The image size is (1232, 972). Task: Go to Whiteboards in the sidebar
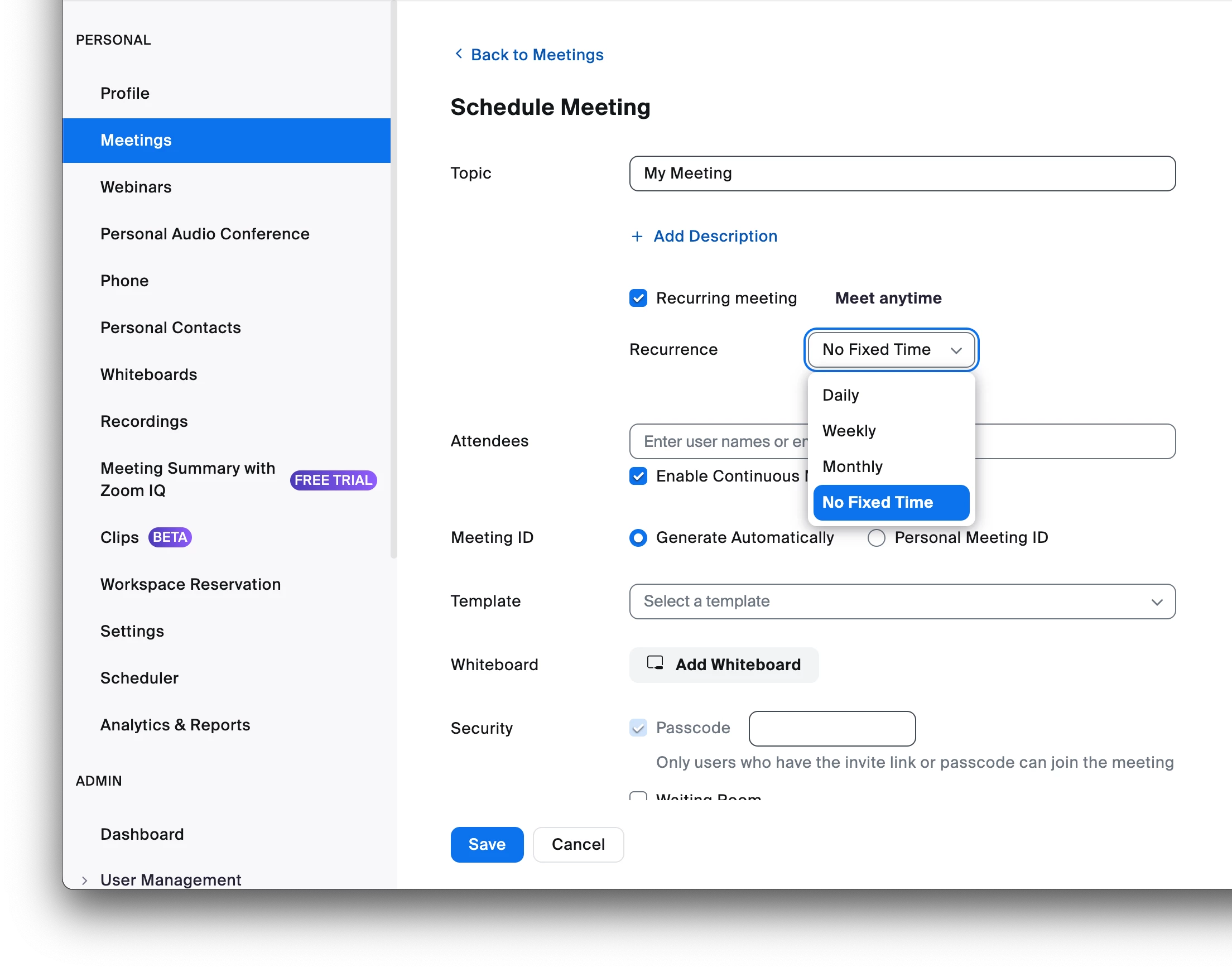coord(148,374)
